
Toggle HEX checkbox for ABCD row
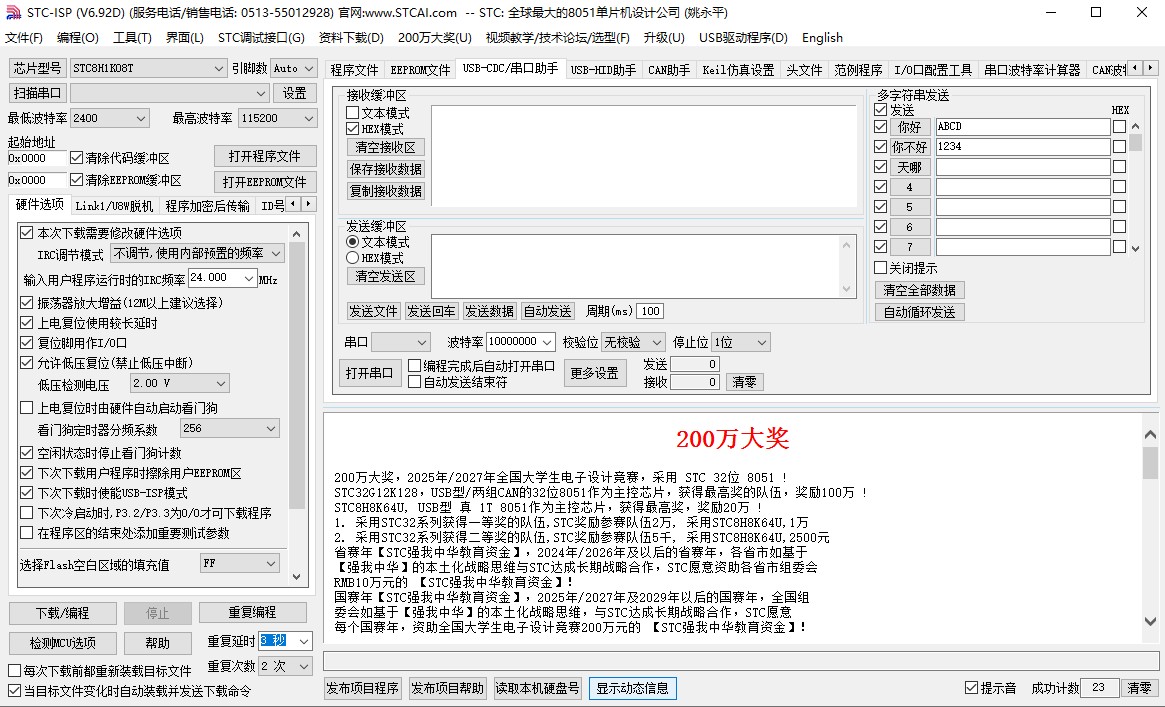(x=1119, y=127)
